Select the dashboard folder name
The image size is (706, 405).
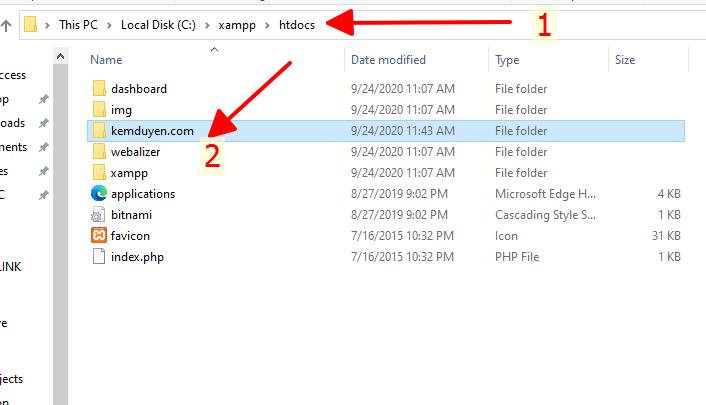pos(139,89)
